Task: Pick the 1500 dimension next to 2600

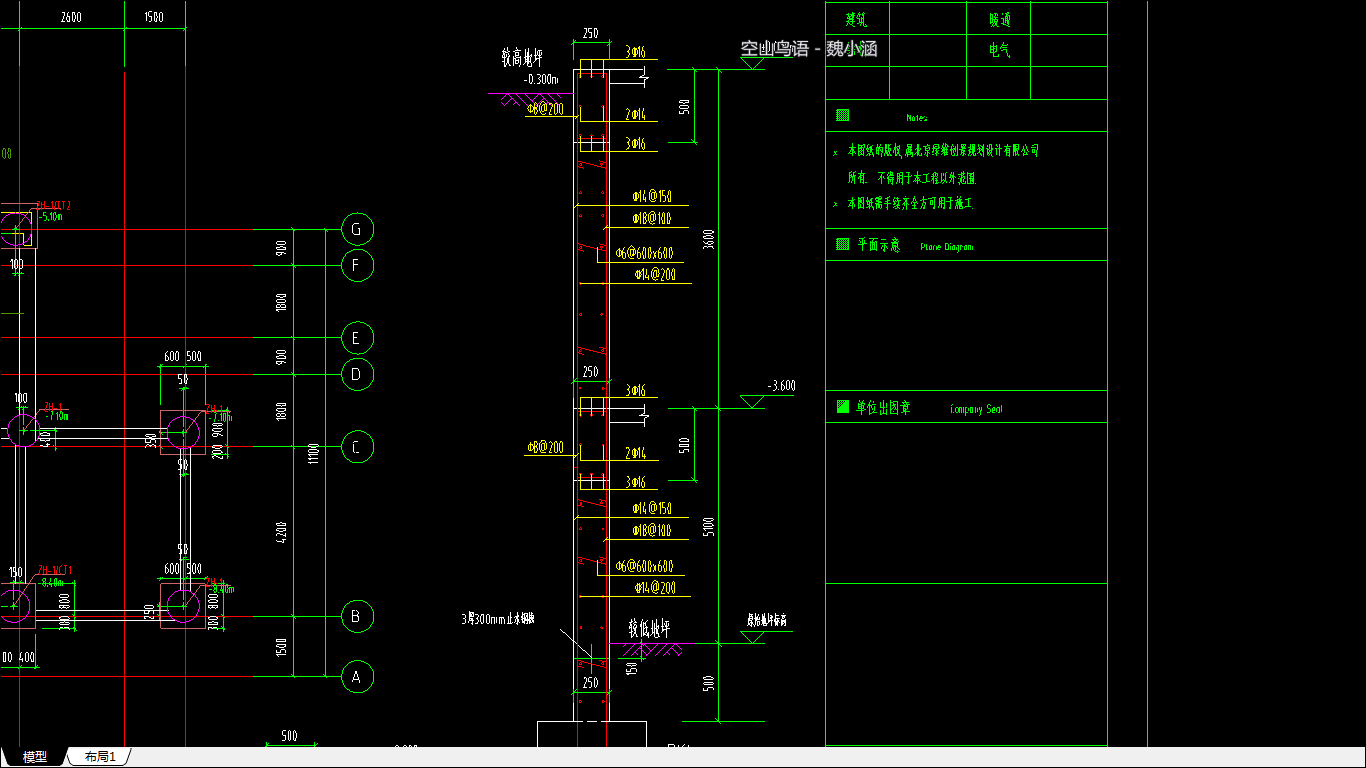Action: pos(154,17)
